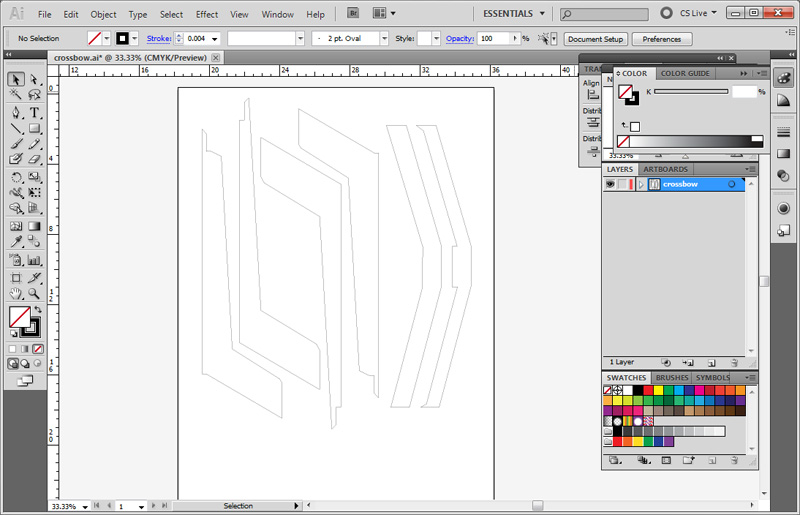Select the Direct Selection tool (white arrow)
Image resolution: width=800 pixels, height=515 pixels.
[34, 79]
